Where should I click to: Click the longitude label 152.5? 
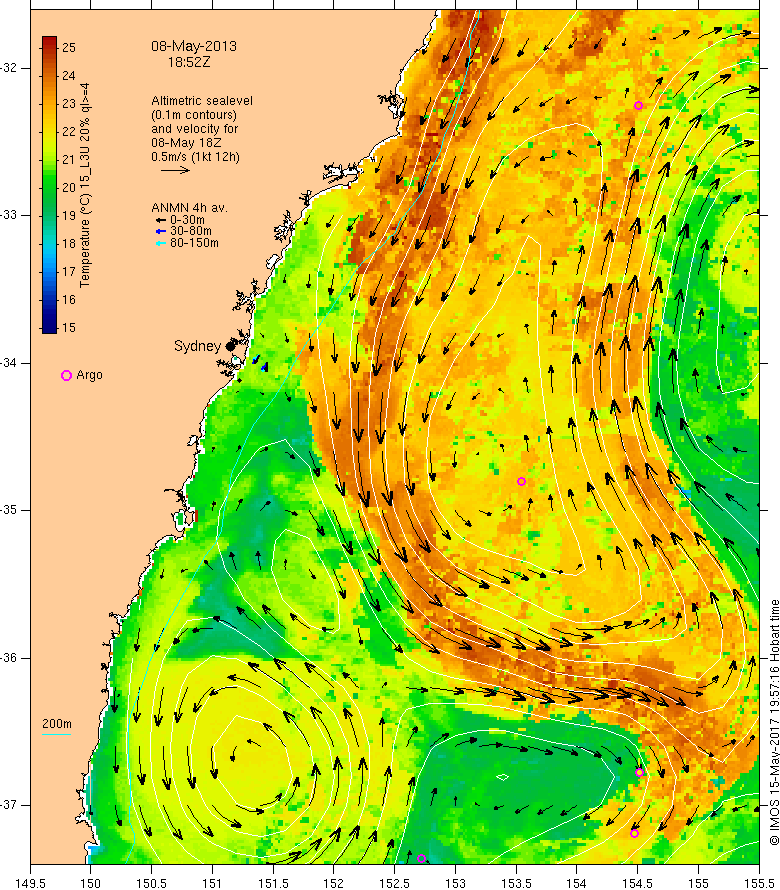pos(394,883)
